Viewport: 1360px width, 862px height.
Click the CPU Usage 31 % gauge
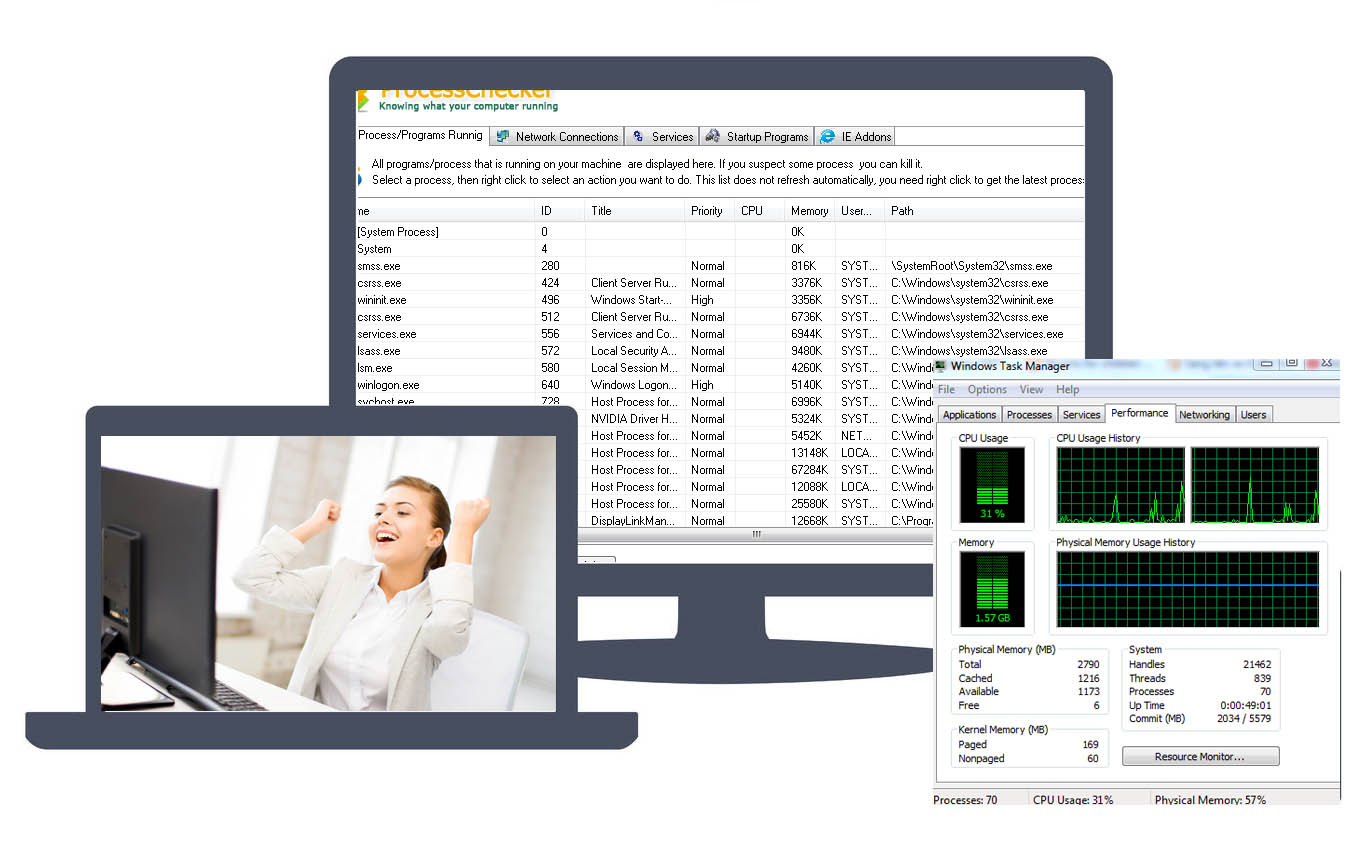[992, 485]
